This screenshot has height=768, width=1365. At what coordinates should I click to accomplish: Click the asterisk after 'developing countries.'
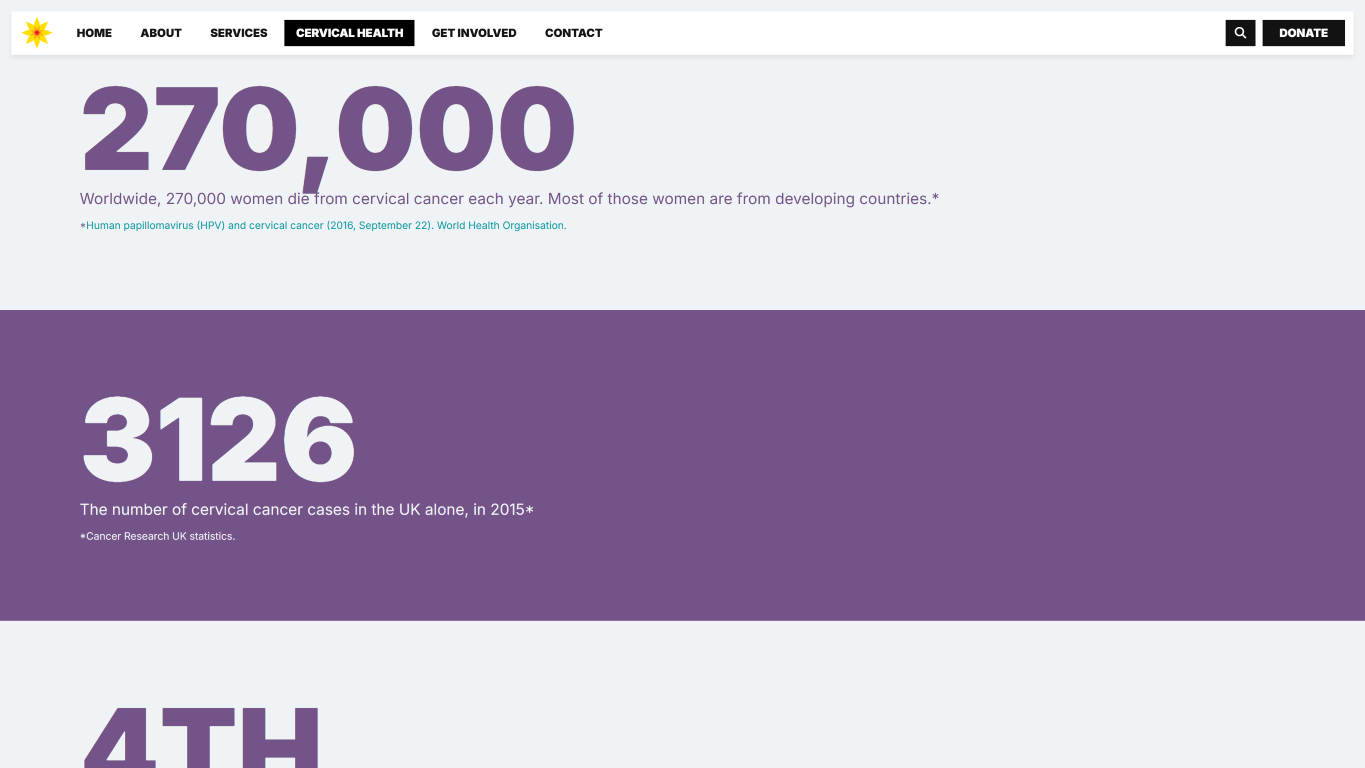(935, 198)
